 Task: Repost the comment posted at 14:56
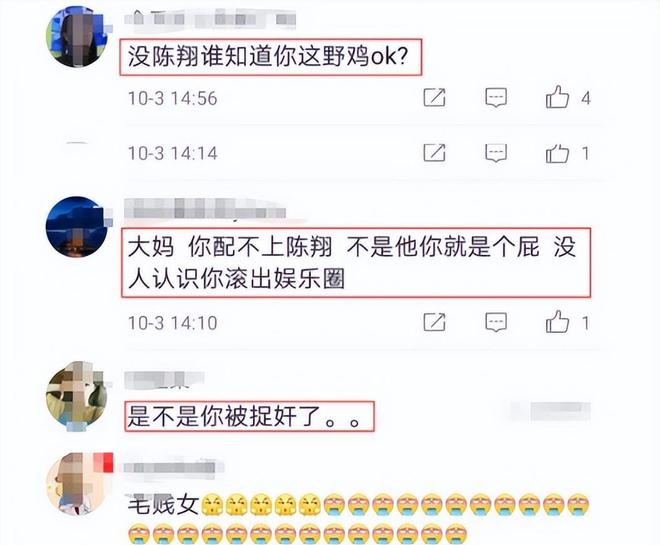(x=434, y=98)
